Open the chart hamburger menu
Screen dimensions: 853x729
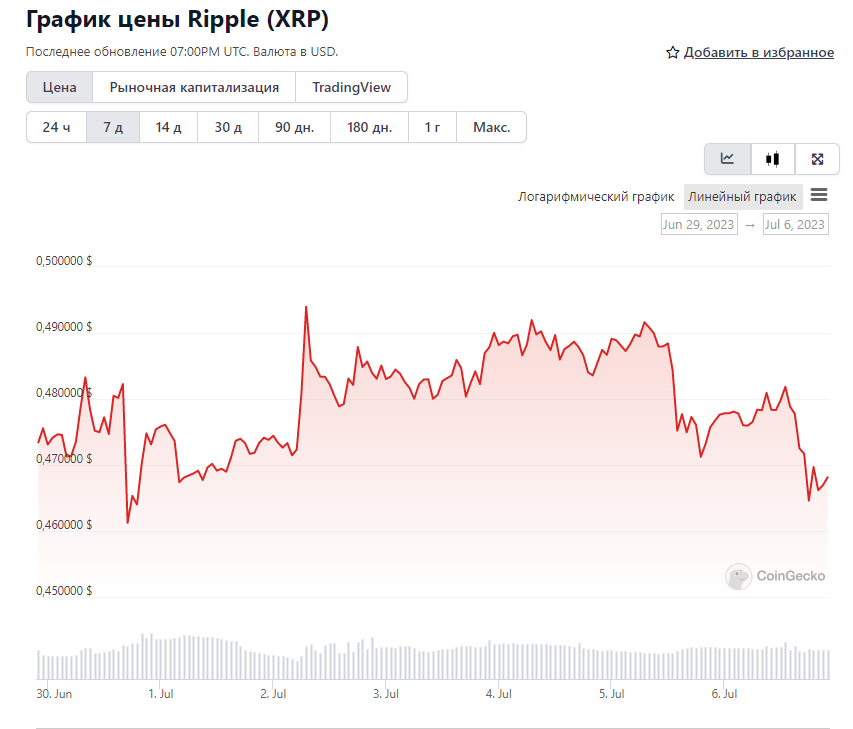pos(819,195)
